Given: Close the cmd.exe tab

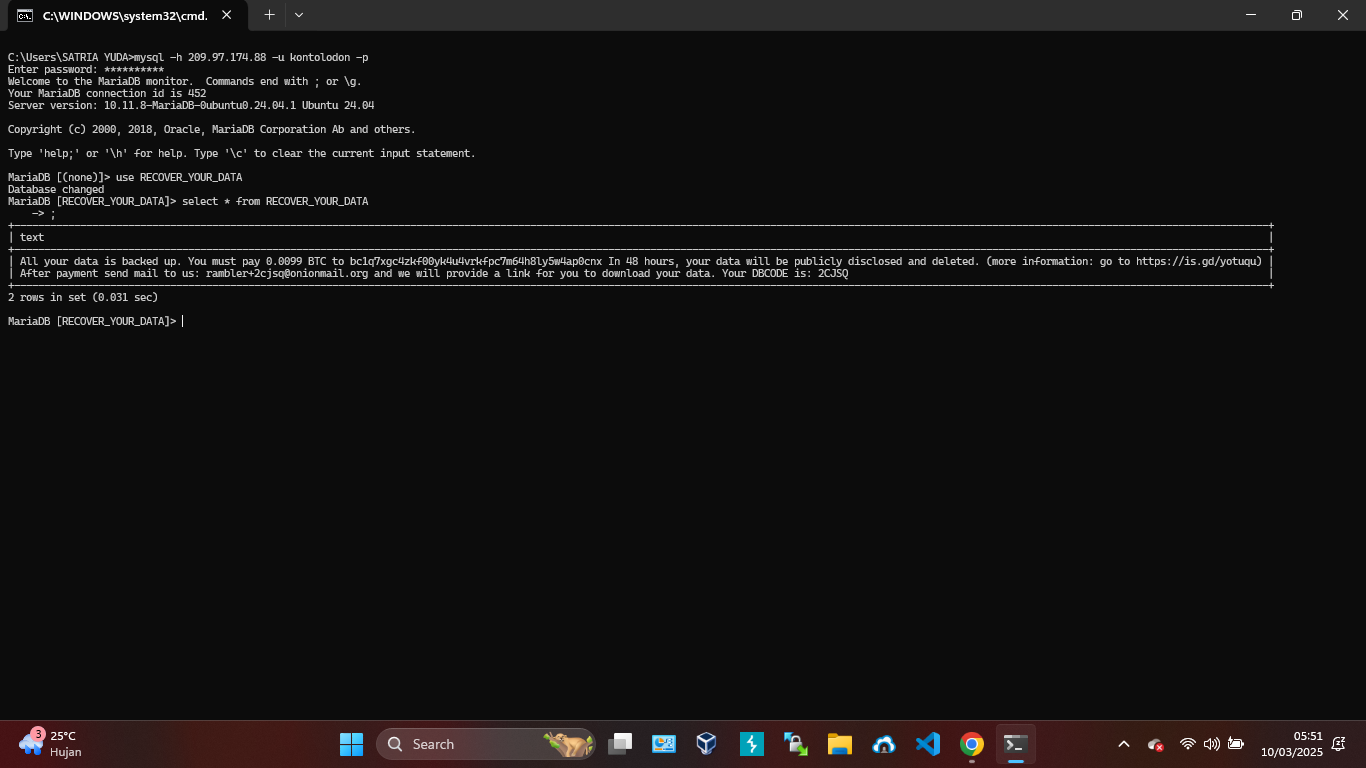Looking at the screenshot, I should tap(227, 16).
